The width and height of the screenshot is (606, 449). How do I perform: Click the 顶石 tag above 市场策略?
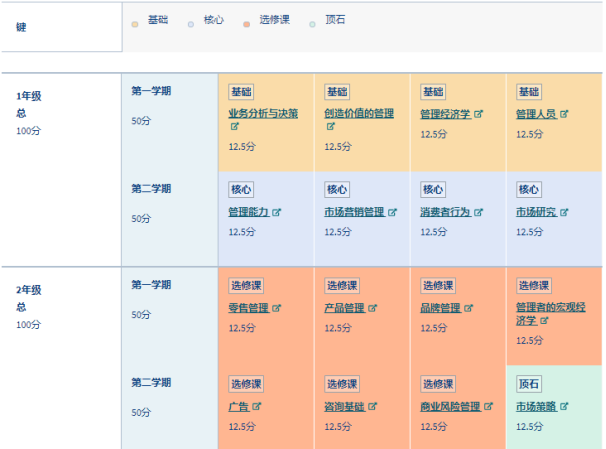tap(529, 383)
